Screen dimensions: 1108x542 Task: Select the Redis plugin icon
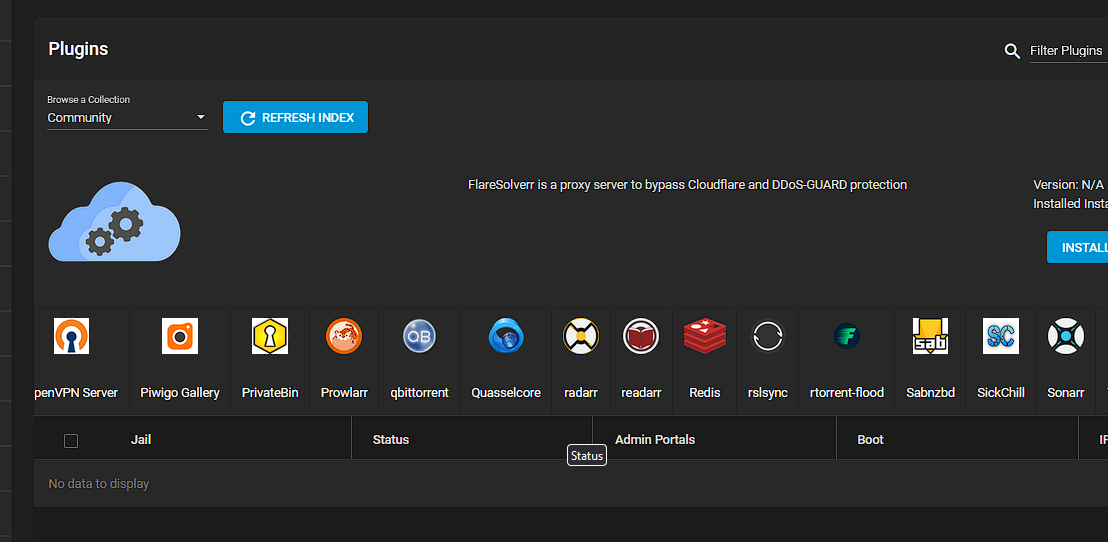[x=705, y=336]
